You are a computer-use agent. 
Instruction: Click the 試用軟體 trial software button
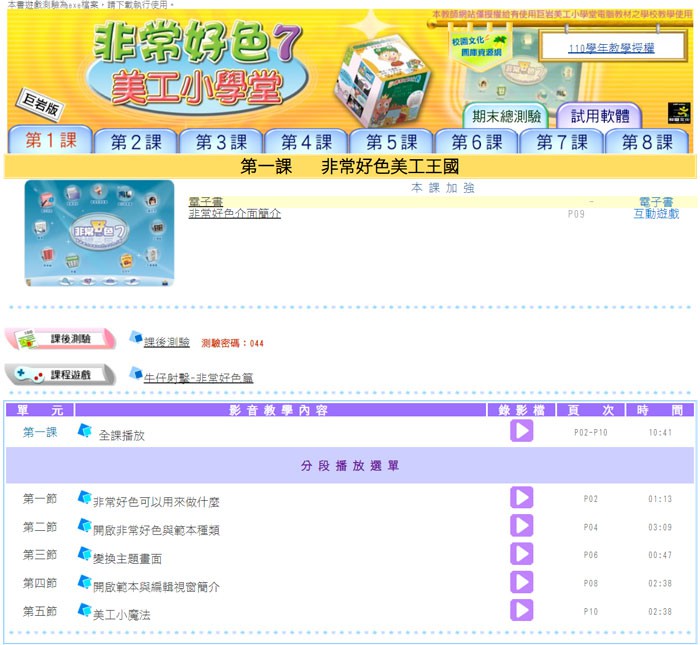pyautogui.click(x=600, y=115)
